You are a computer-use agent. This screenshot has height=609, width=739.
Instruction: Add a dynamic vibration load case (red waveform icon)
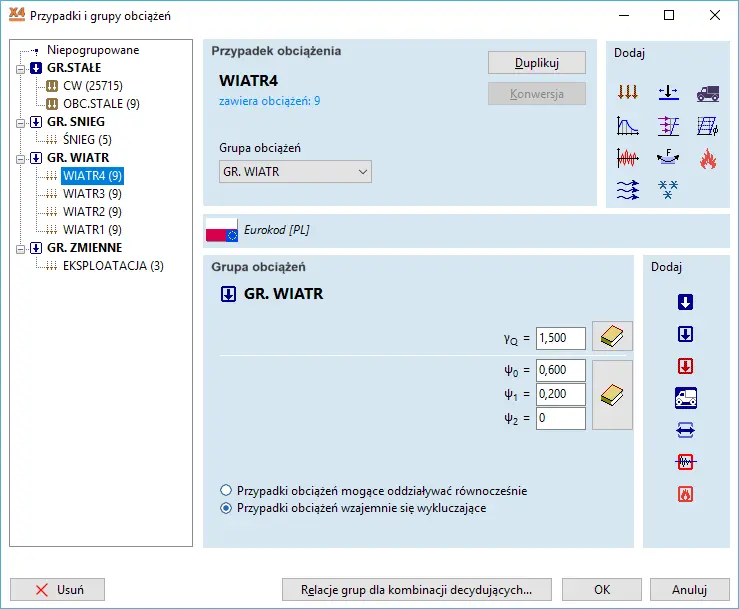point(627,157)
